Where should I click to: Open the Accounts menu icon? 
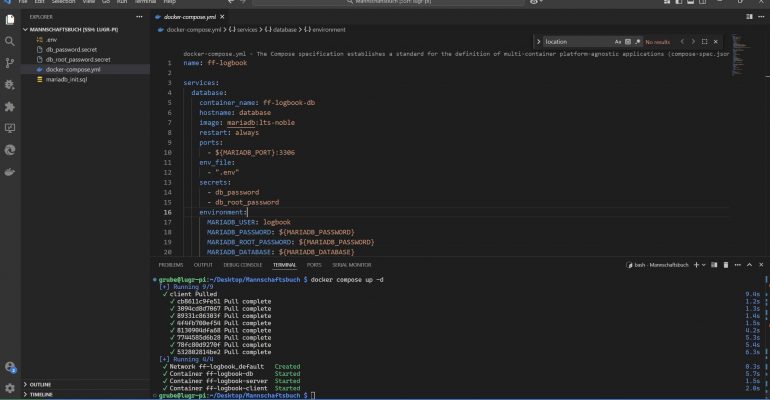[10, 367]
